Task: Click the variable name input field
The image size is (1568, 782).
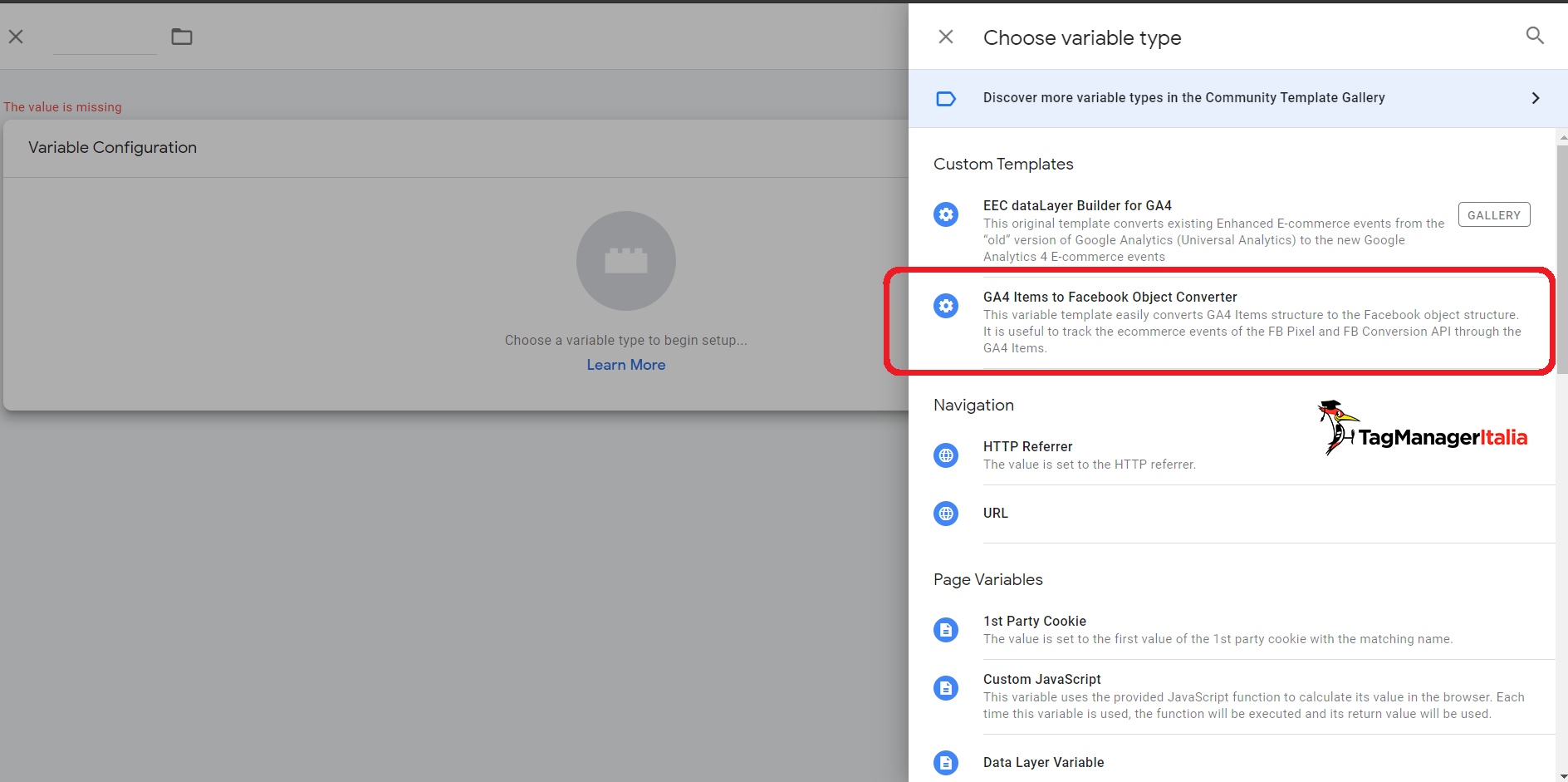Action: pyautogui.click(x=105, y=38)
